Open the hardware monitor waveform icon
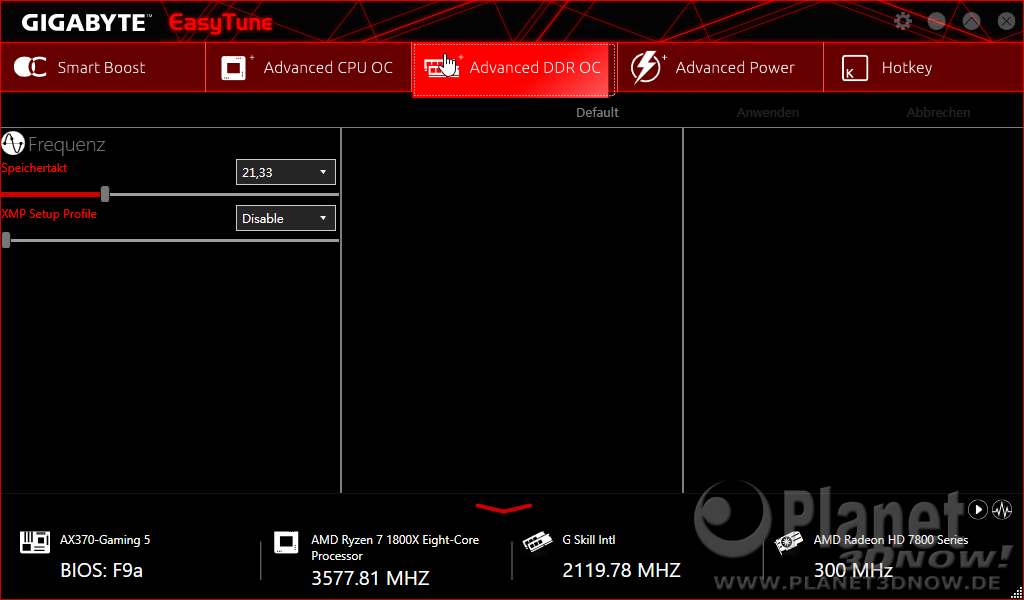Viewport: 1024px width, 600px height. (x=1002, y=509)
